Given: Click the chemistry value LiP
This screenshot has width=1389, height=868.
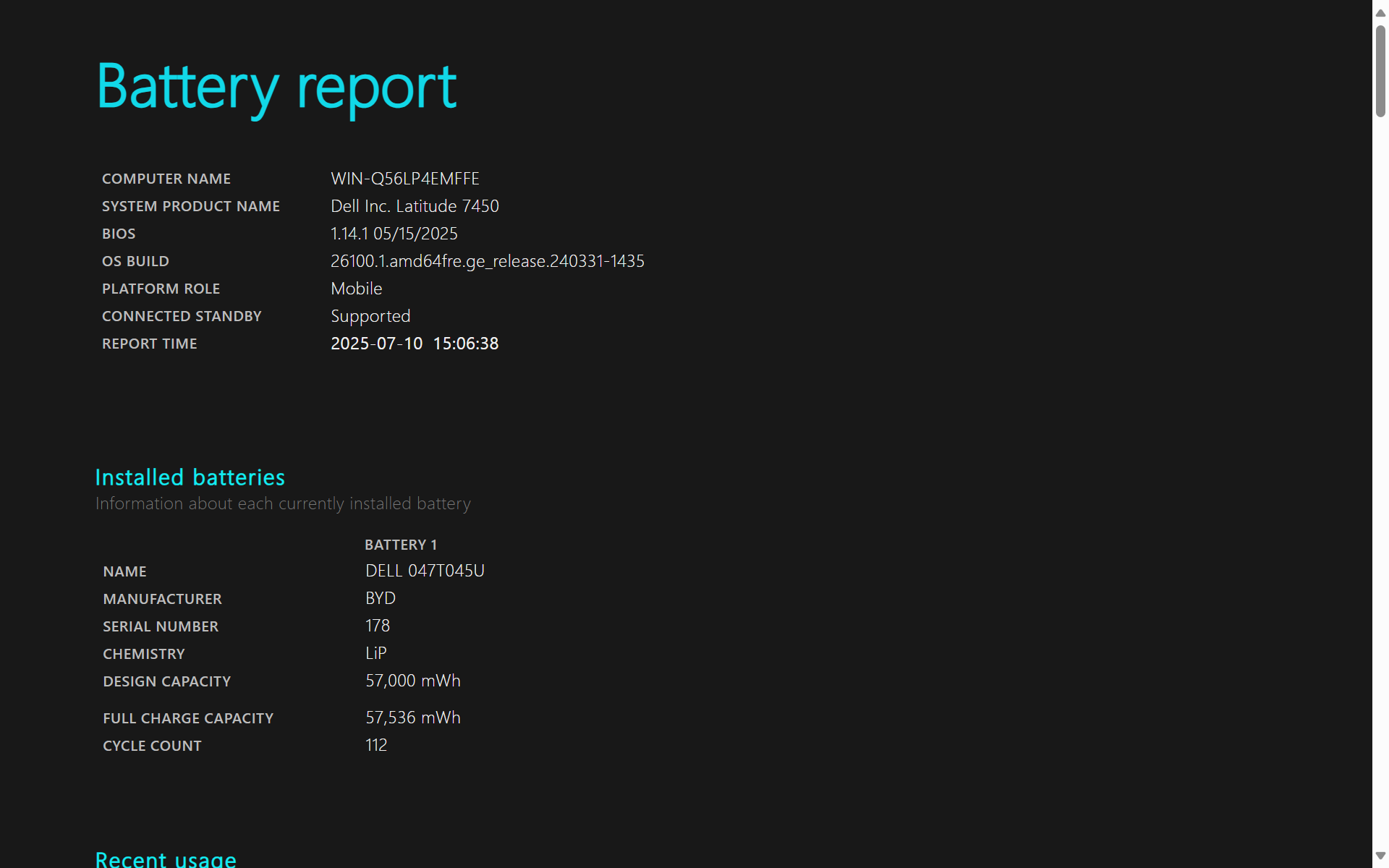Looking at the screenshot, I should [x=375, y=653].
